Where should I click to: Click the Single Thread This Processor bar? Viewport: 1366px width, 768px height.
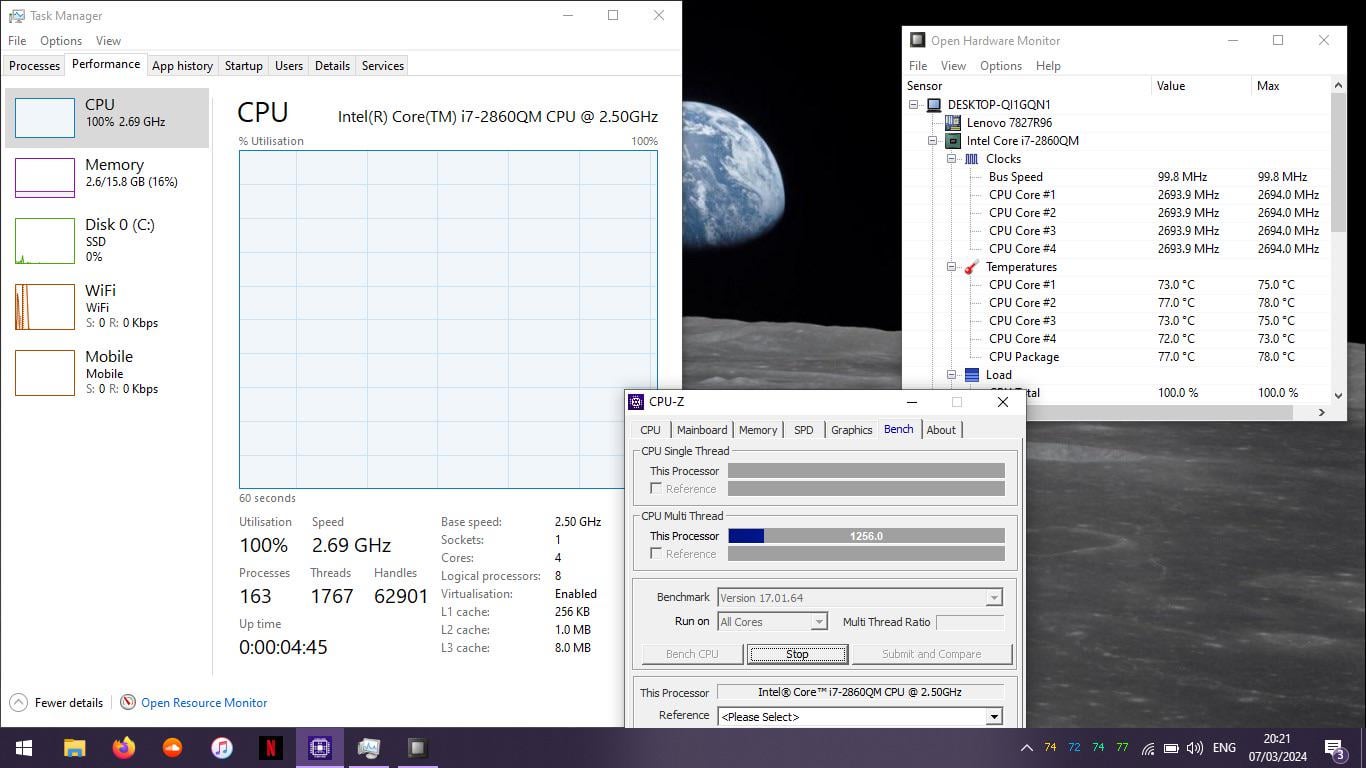click(x=866, y=471)
